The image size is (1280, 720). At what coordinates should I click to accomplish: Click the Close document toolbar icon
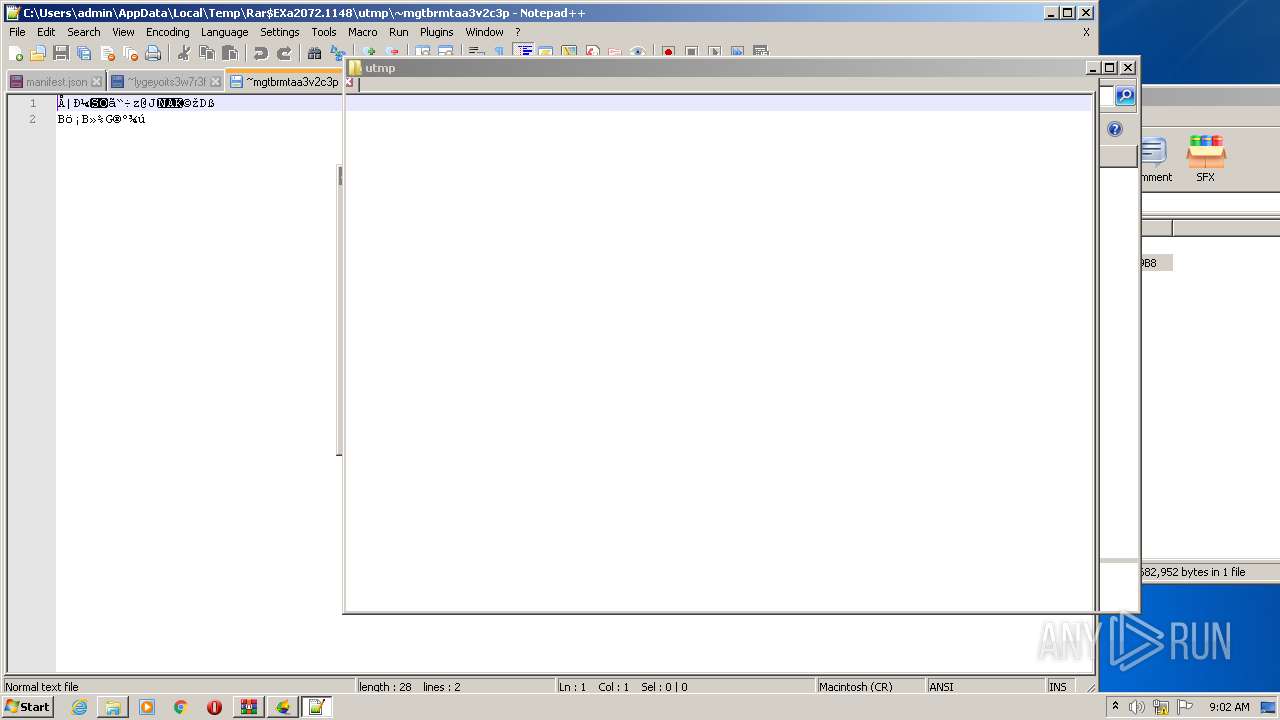click(107, 53)
